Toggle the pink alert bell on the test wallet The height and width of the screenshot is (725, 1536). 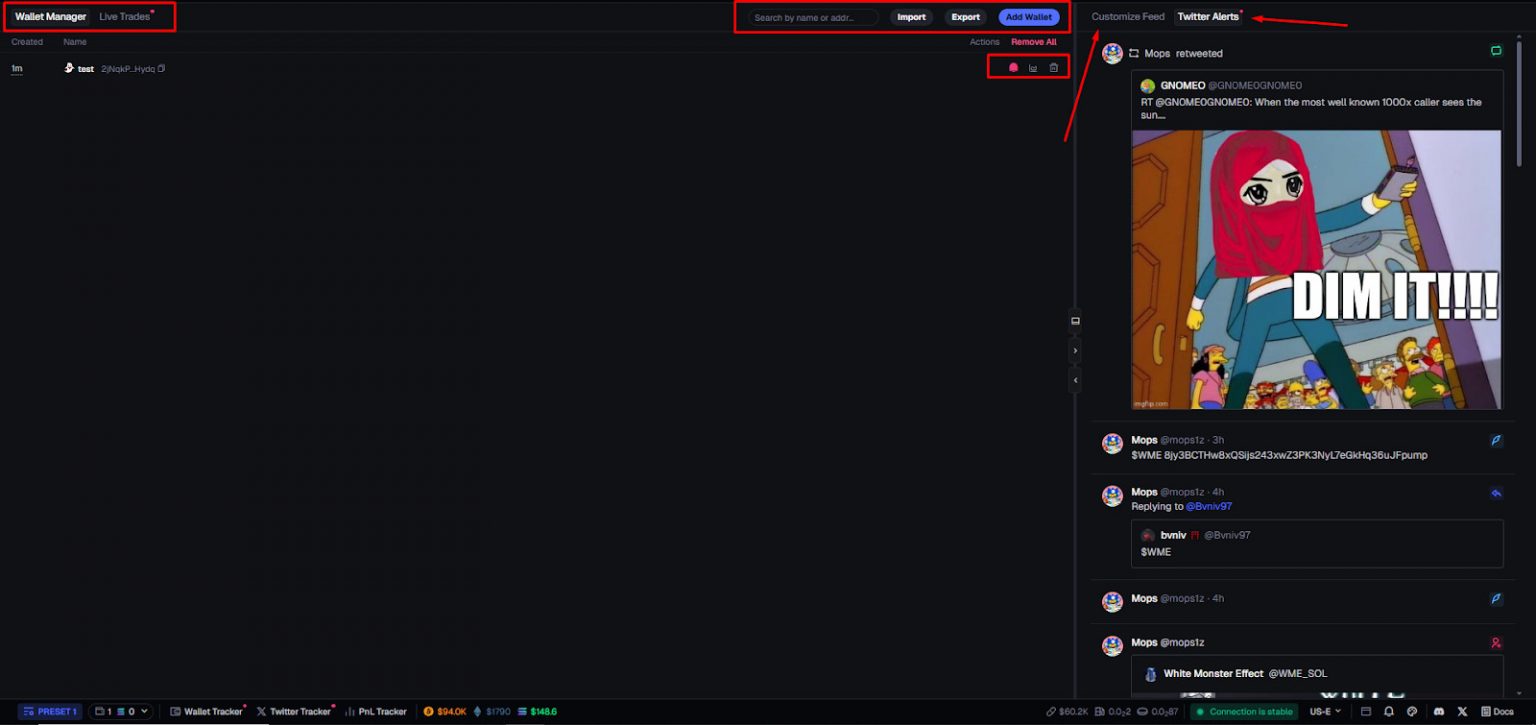click(1013, 67)
